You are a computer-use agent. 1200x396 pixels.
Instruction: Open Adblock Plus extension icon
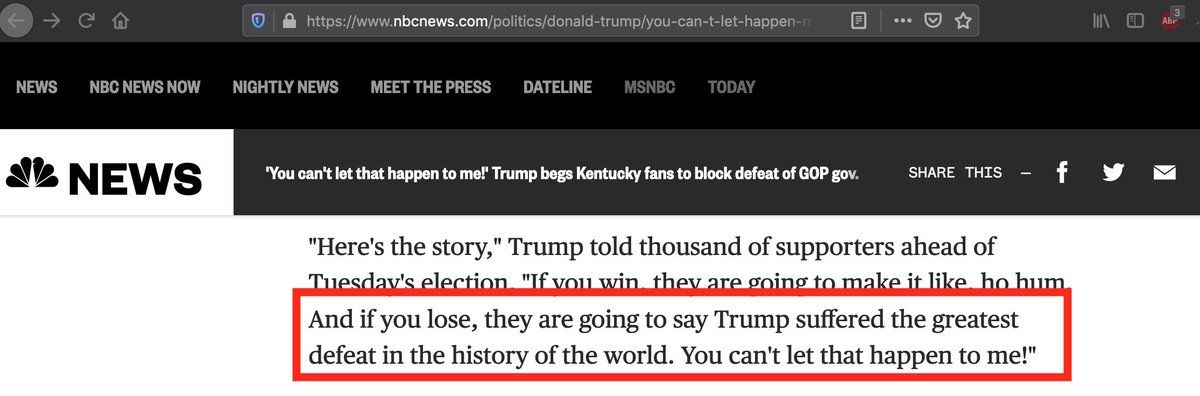pos(1169,20)
